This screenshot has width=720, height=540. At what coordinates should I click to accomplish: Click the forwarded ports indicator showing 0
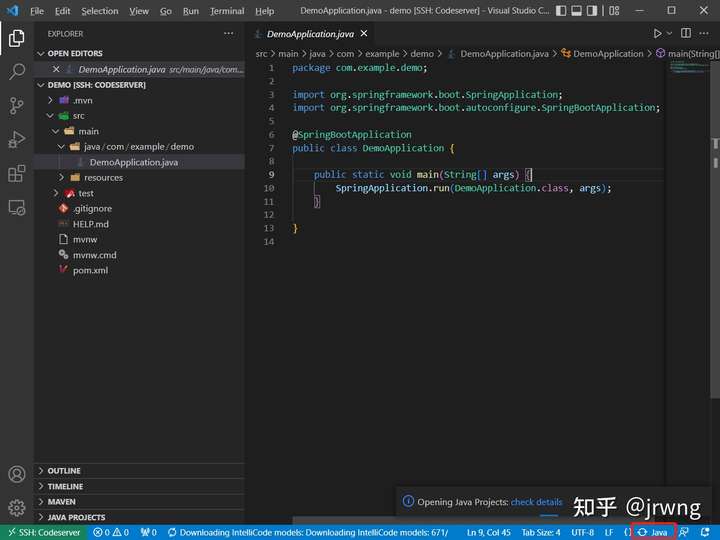coord(148,533)
